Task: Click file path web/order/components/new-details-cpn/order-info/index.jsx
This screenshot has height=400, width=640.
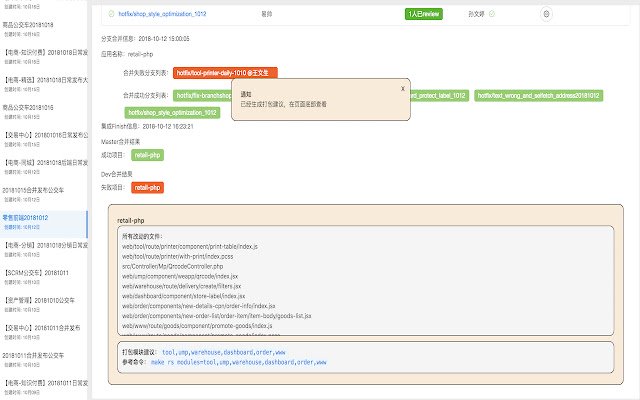Action: click(x=199, y=306)
